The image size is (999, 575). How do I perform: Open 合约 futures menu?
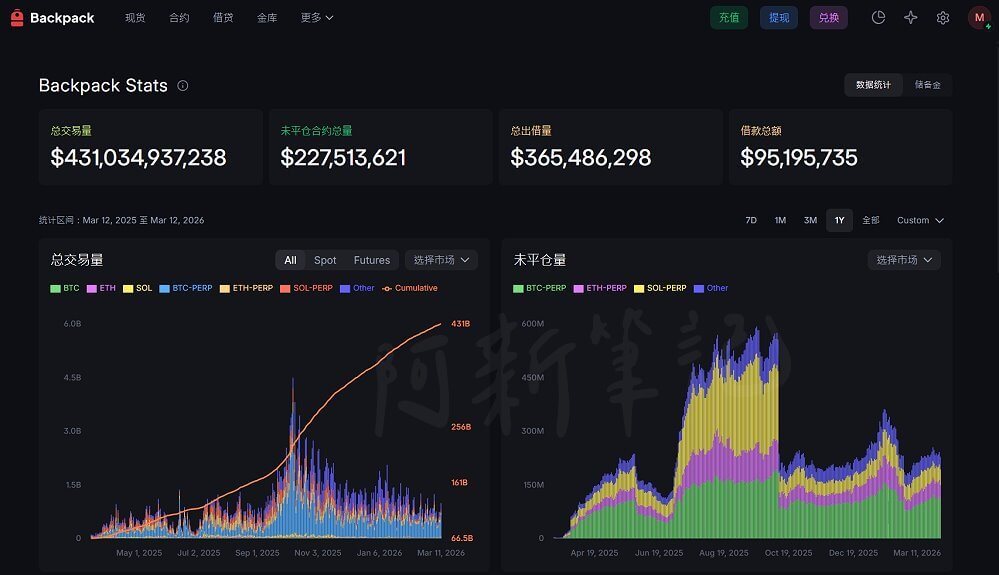[179, 18]
